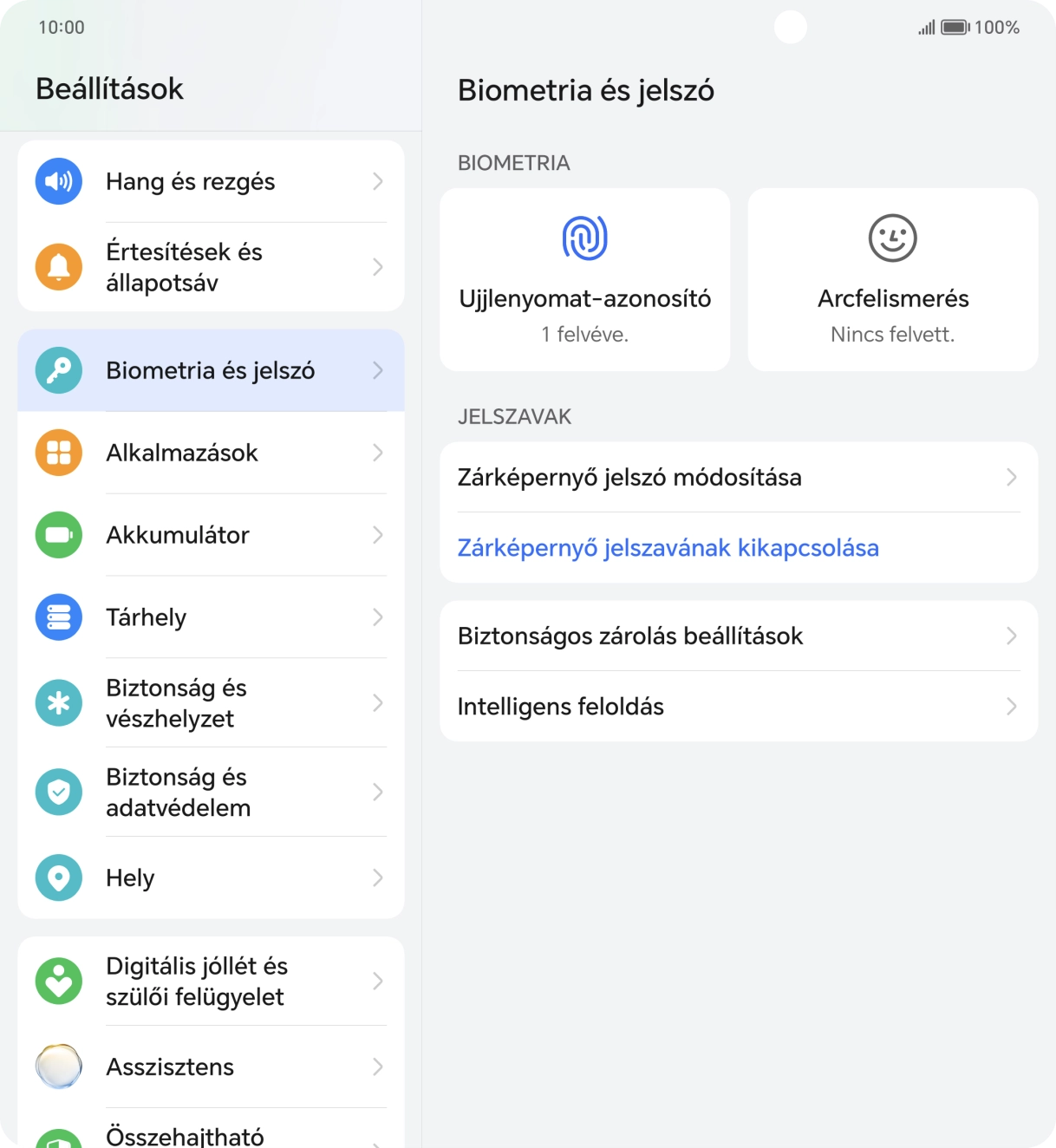Viewport: 1056px width, 1148px height.
Task: Tap the fingerprint icon for Ujjlenyomat-azonosító
Action: [x=585, y=238]
